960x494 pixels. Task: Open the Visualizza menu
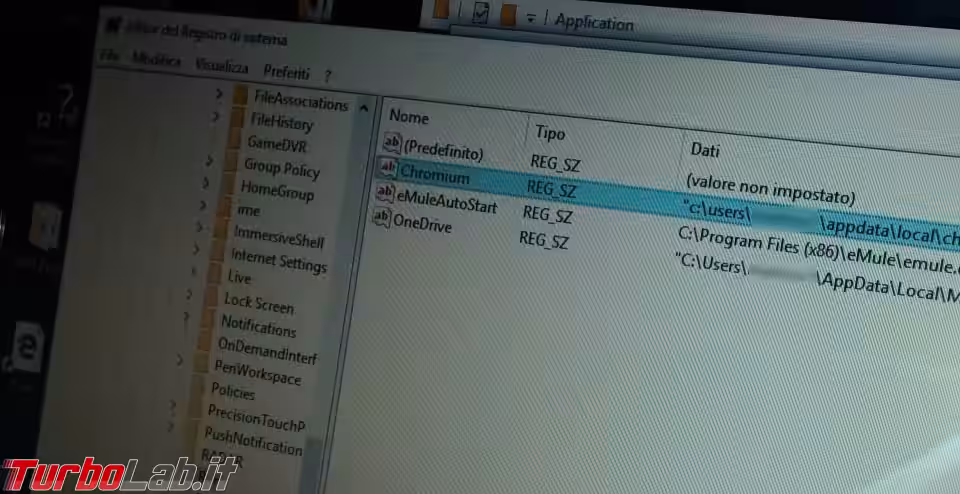coord(222,66)
